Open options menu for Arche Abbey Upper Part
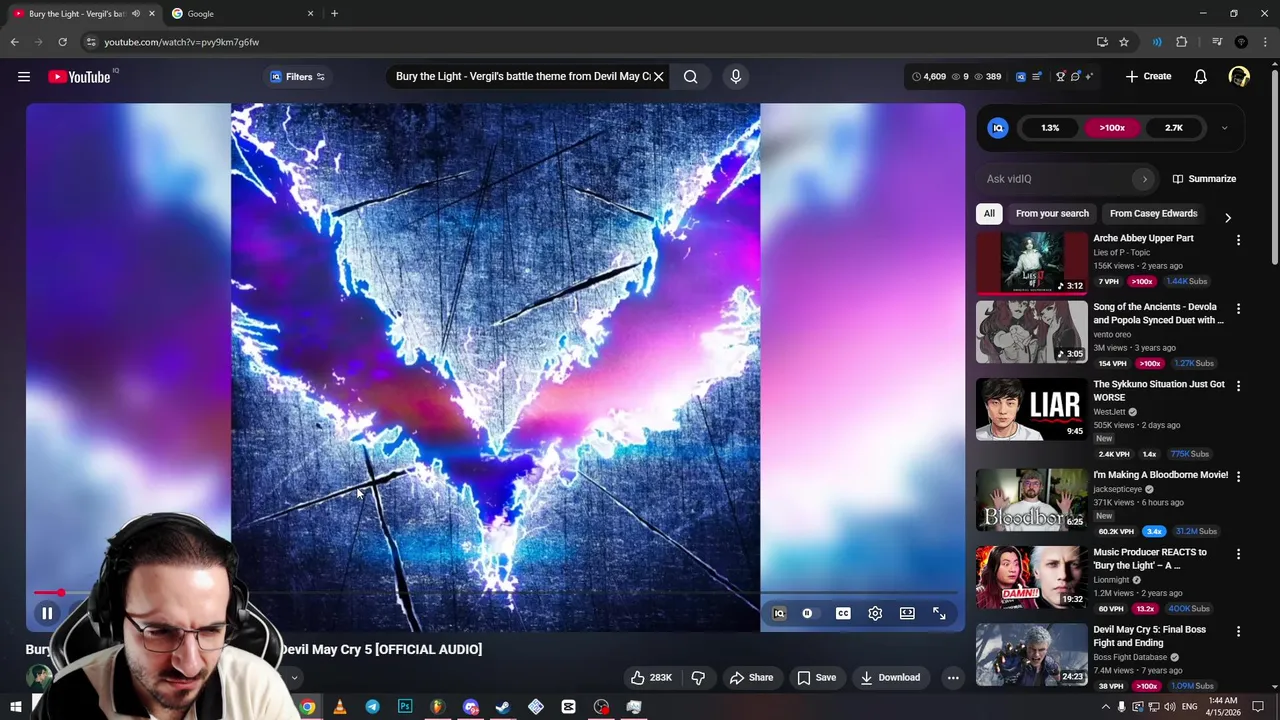Image resolution: width=1280 pixels, height=720 pixels. (x=1238, y=240)
